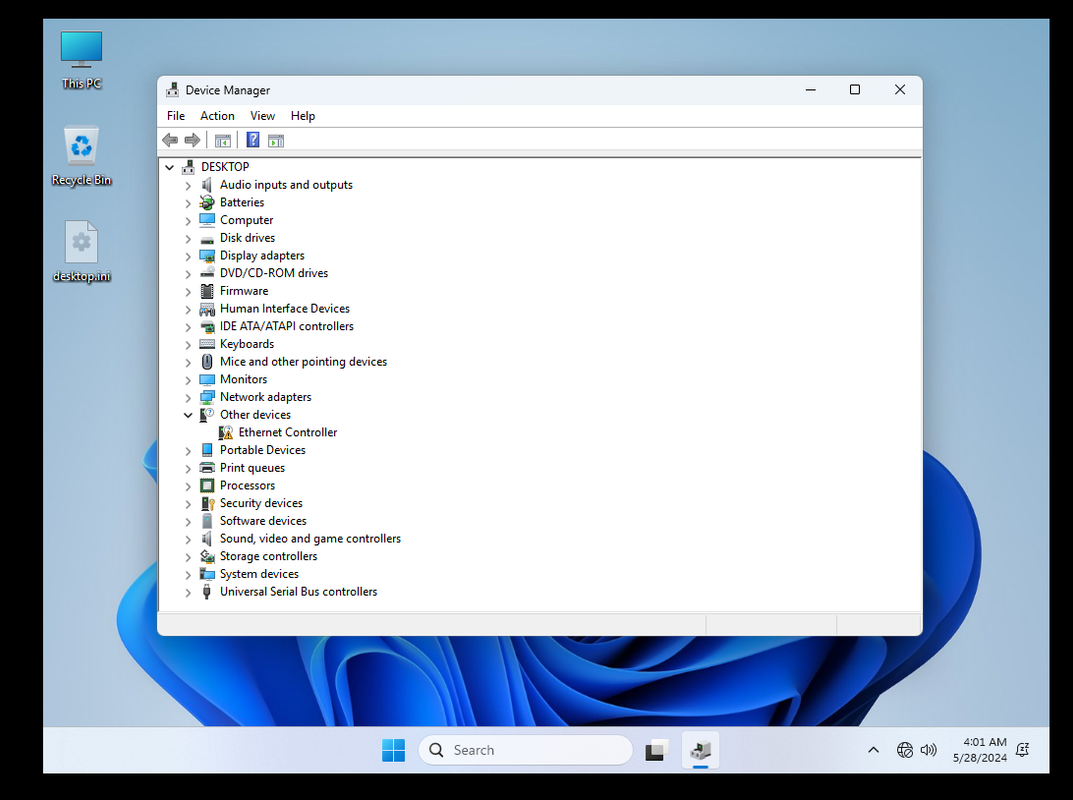This screenshot has height=800, width=1073.
Task: Click the Back arrow toolbar icon
Action: (x=170, y=140)
